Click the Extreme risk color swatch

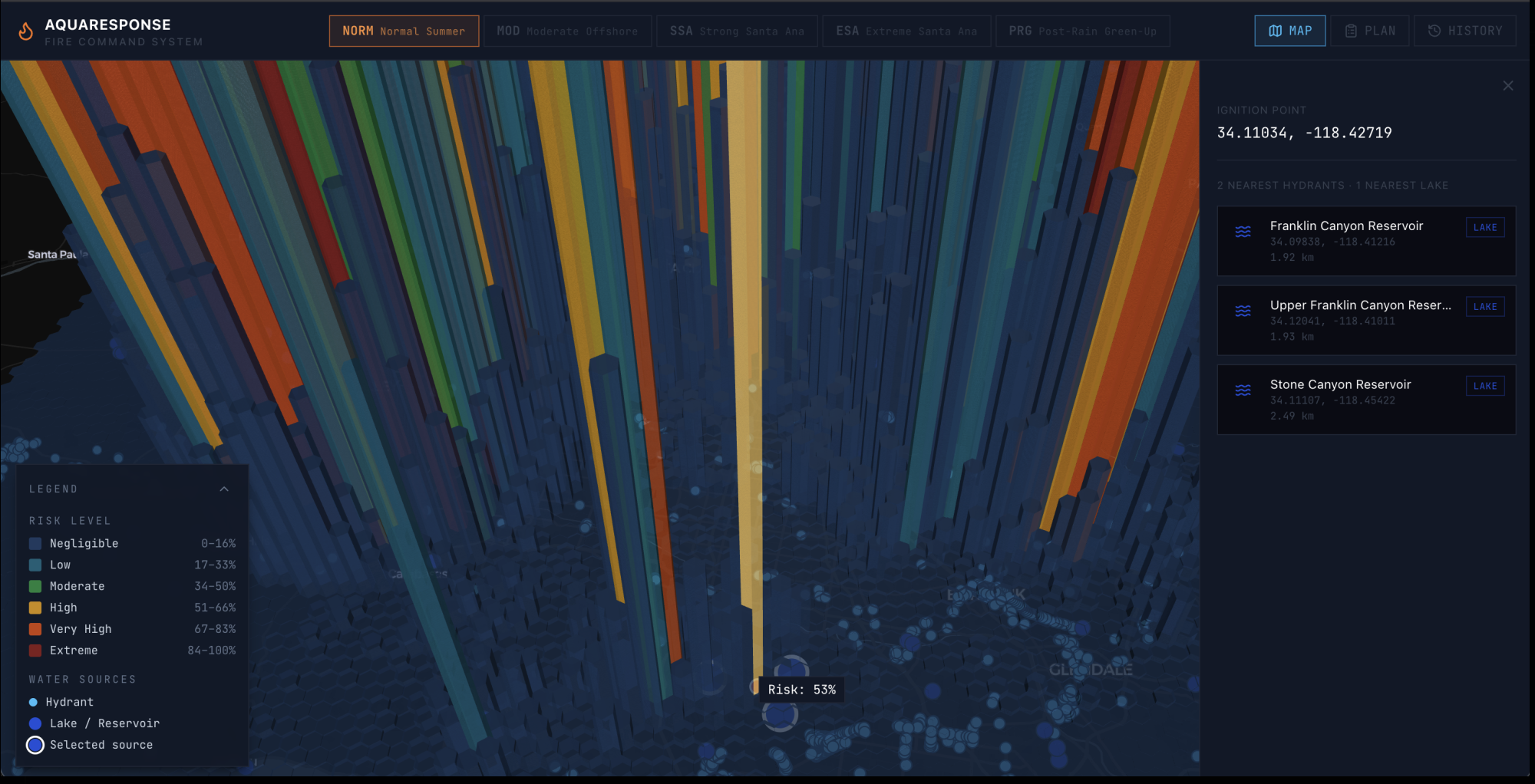(x=35, y=651)
